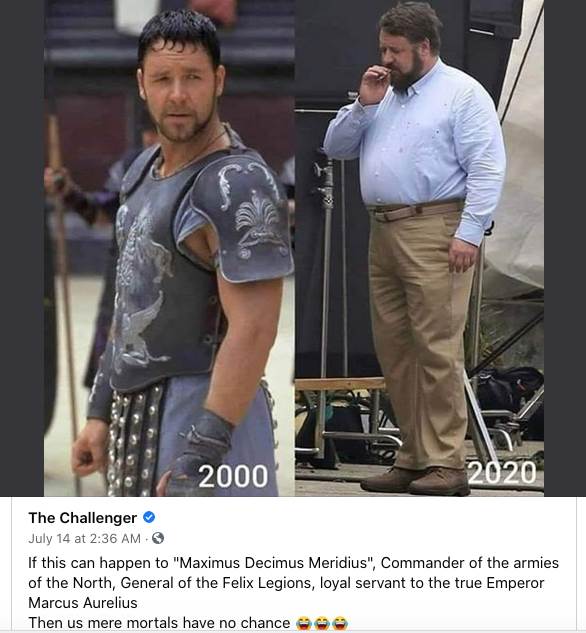Click the white 2000 year label
The width and height of the screenshot is (586, 633).
pyautogui.click(x=233, y=476)
